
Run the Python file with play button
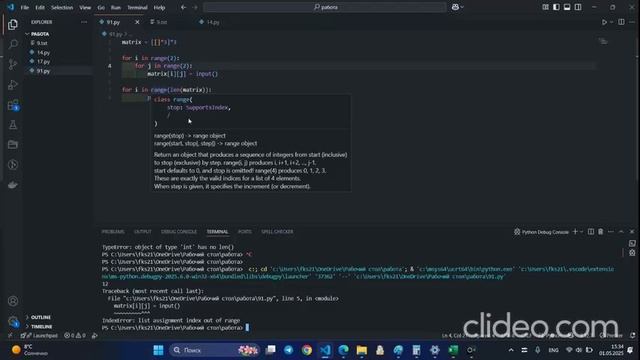pos(604,22)
